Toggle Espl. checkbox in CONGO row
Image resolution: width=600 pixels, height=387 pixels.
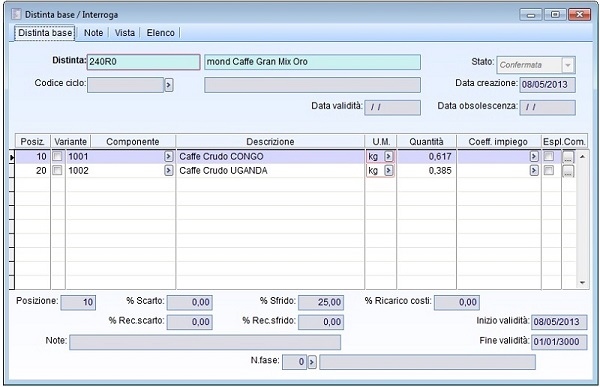click(549, 156)
